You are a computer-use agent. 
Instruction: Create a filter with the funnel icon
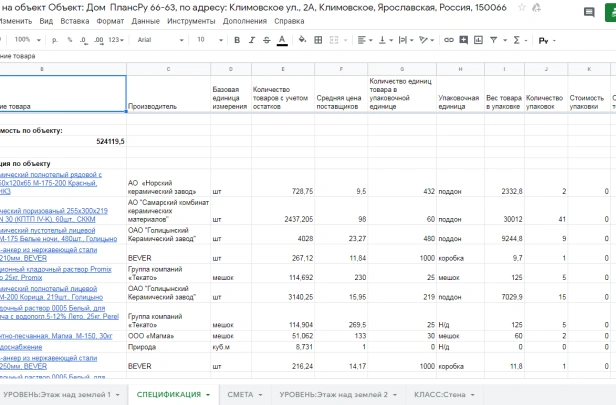(x=493, y=40)
